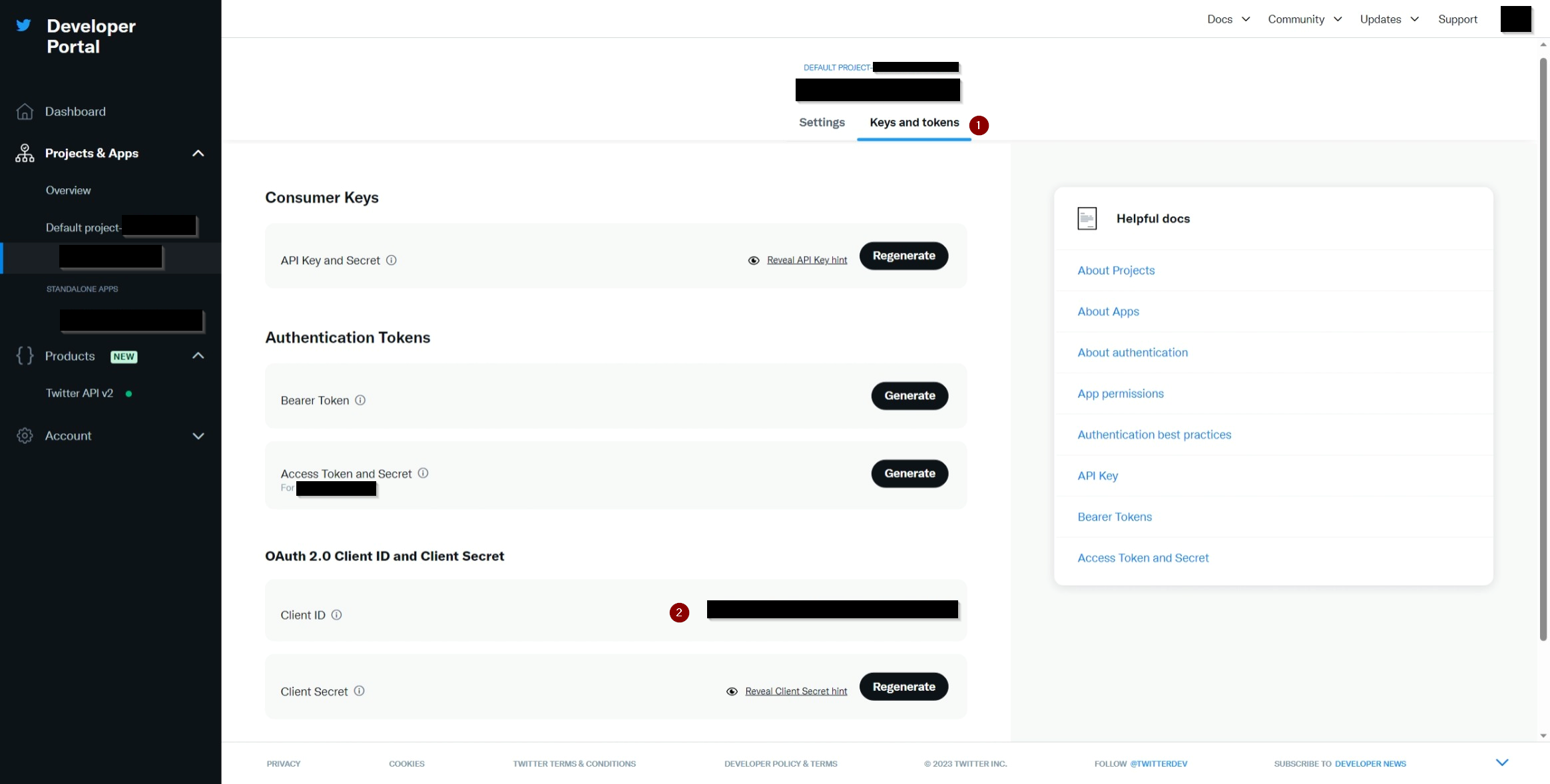Expand the Account sidebar section
Viewport: 1550px width, 784px height.
pyautogui.click(x=198, y=436)
